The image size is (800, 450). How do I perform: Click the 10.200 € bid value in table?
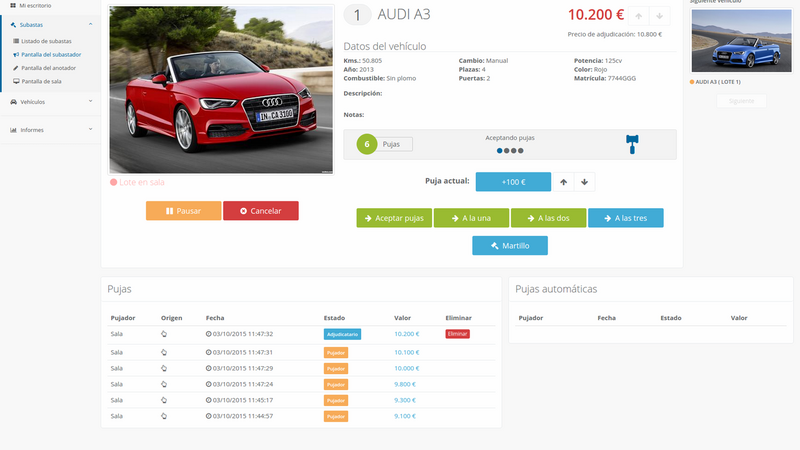pos(407,334)
